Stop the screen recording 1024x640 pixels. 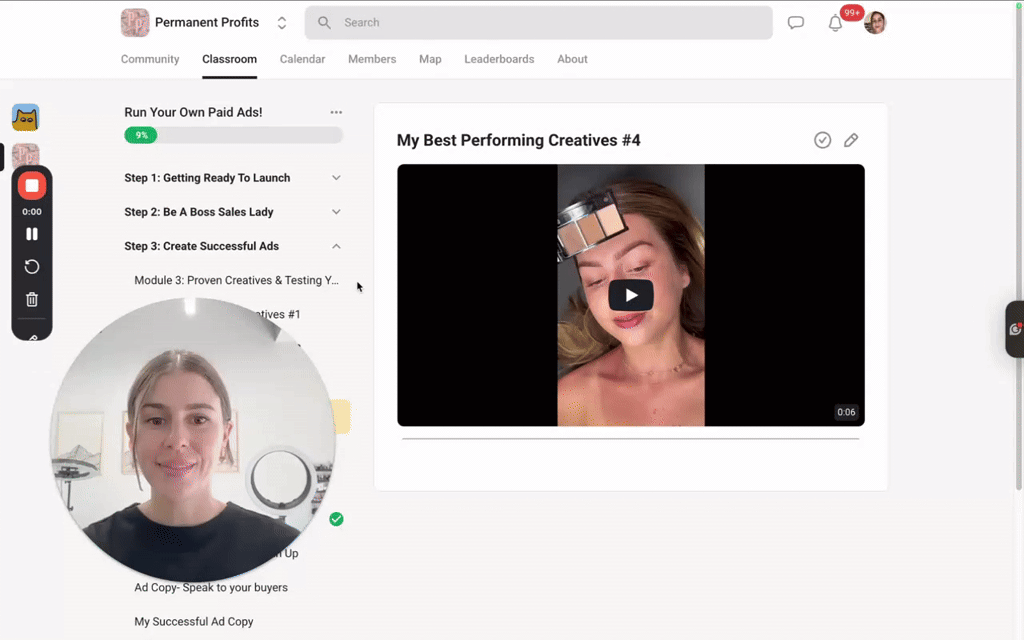click(x=31, y=185)
